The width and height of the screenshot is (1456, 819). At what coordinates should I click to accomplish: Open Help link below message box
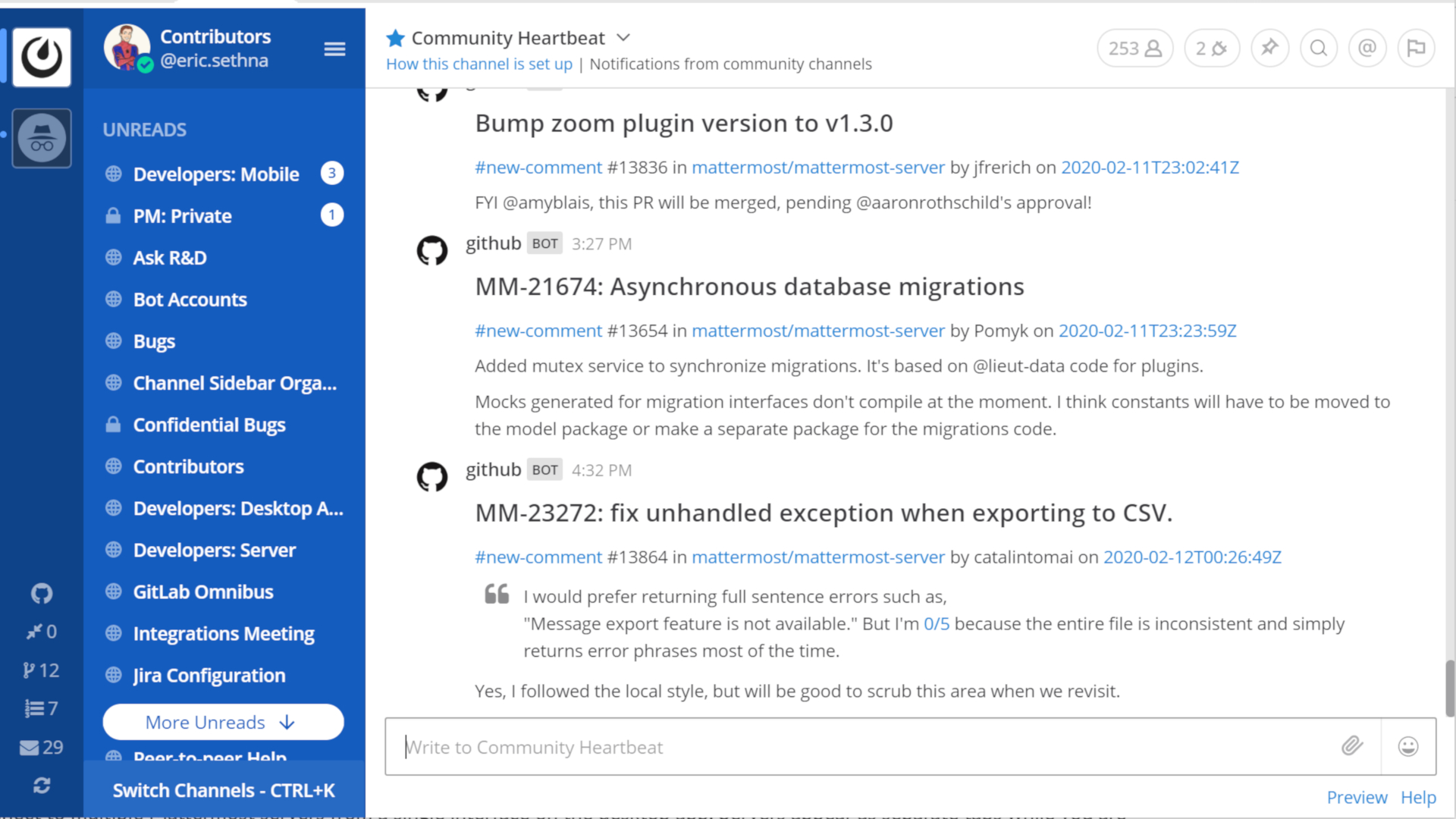click(1418, 798)
